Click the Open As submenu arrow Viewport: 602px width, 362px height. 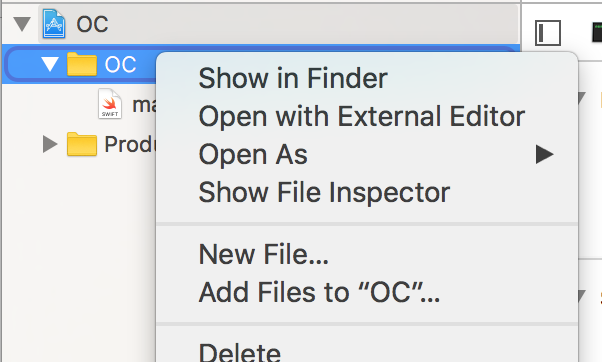[544, 154]
